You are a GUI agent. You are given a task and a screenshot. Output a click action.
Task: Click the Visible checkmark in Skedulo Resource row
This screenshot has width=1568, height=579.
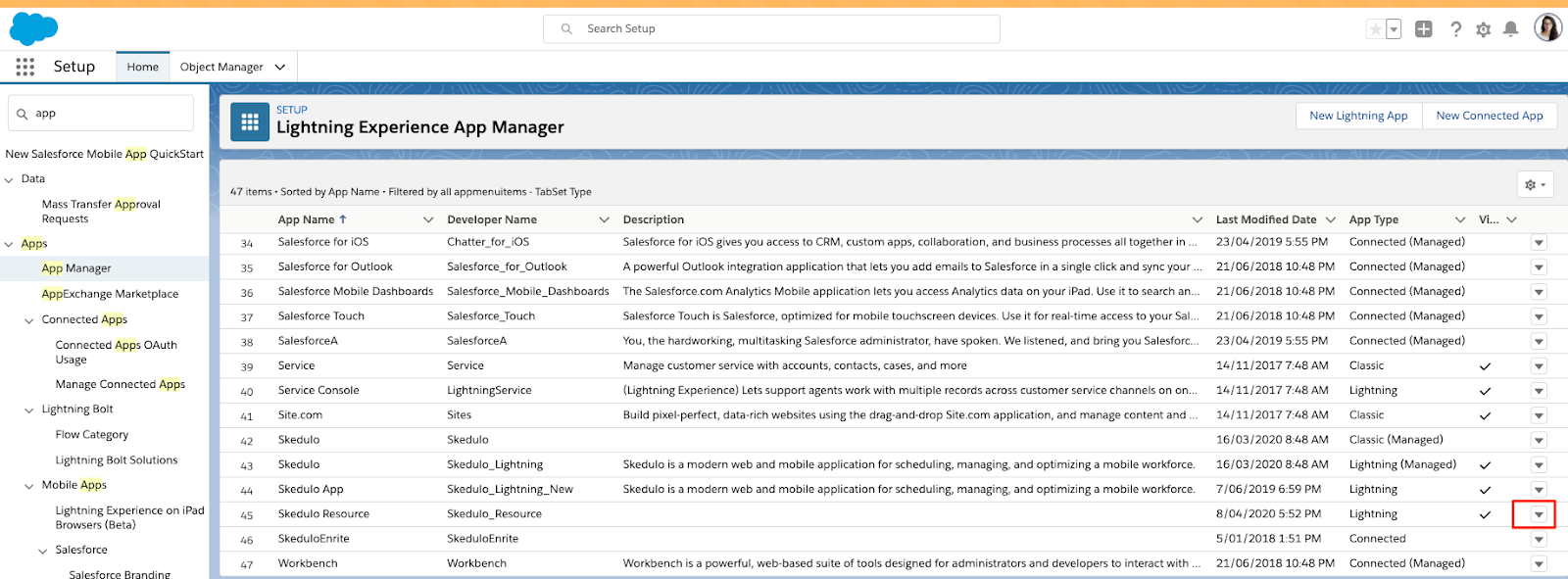click(1485, 514)
